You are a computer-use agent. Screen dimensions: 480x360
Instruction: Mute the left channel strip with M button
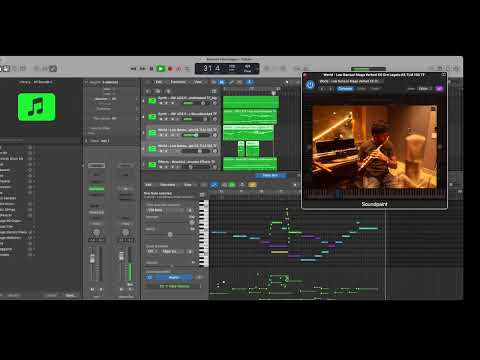[92, 289]
